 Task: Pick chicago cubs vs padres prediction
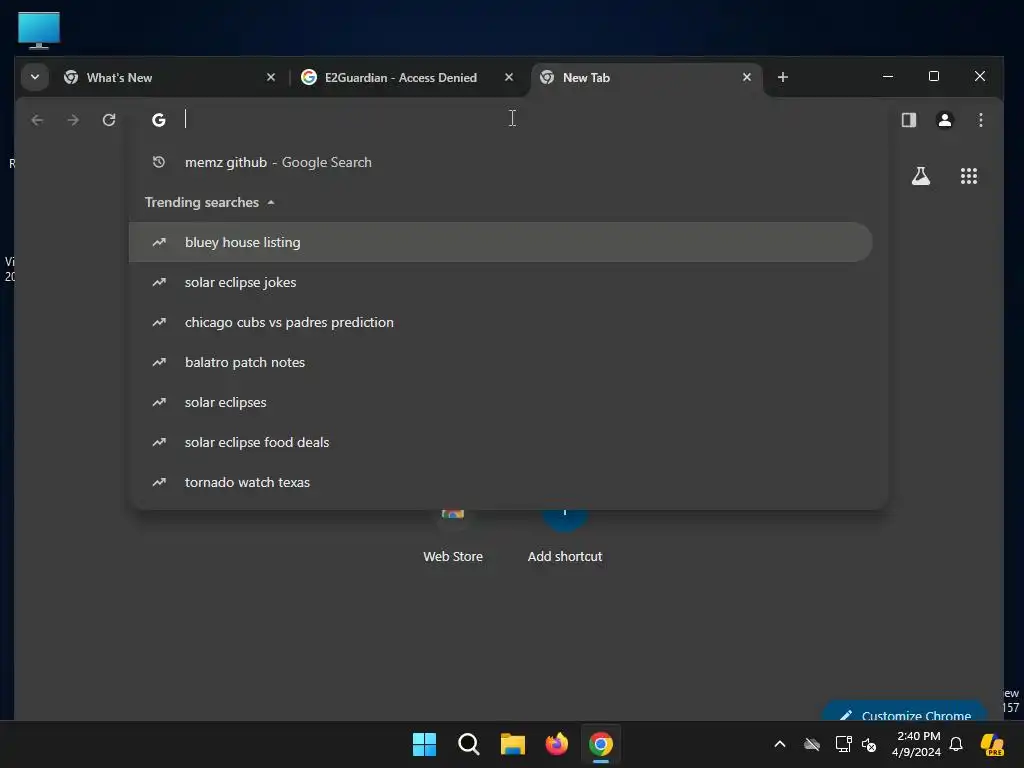(501, 323)
